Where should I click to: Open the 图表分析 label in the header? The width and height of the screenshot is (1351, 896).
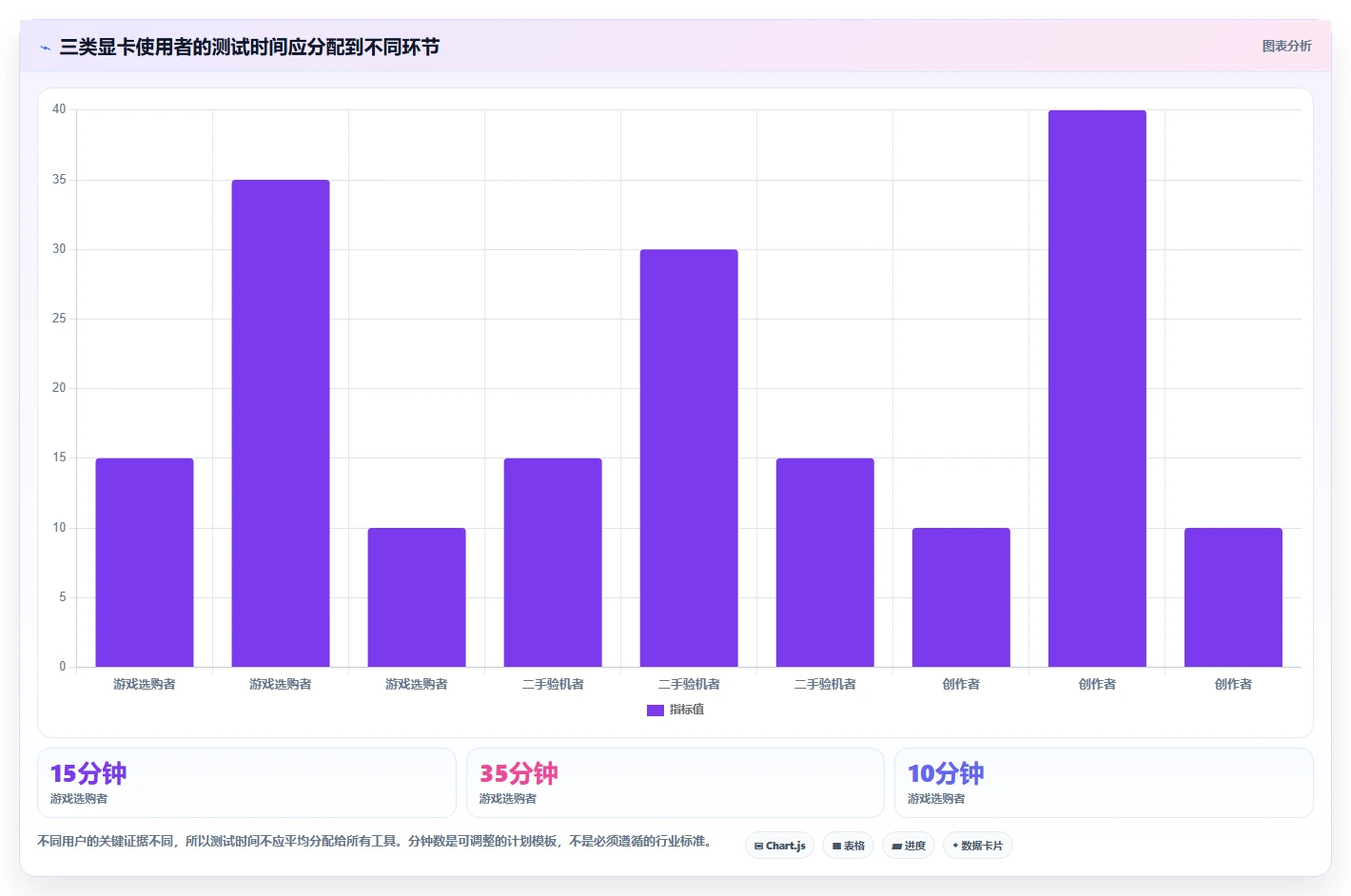coord(1286,46)
